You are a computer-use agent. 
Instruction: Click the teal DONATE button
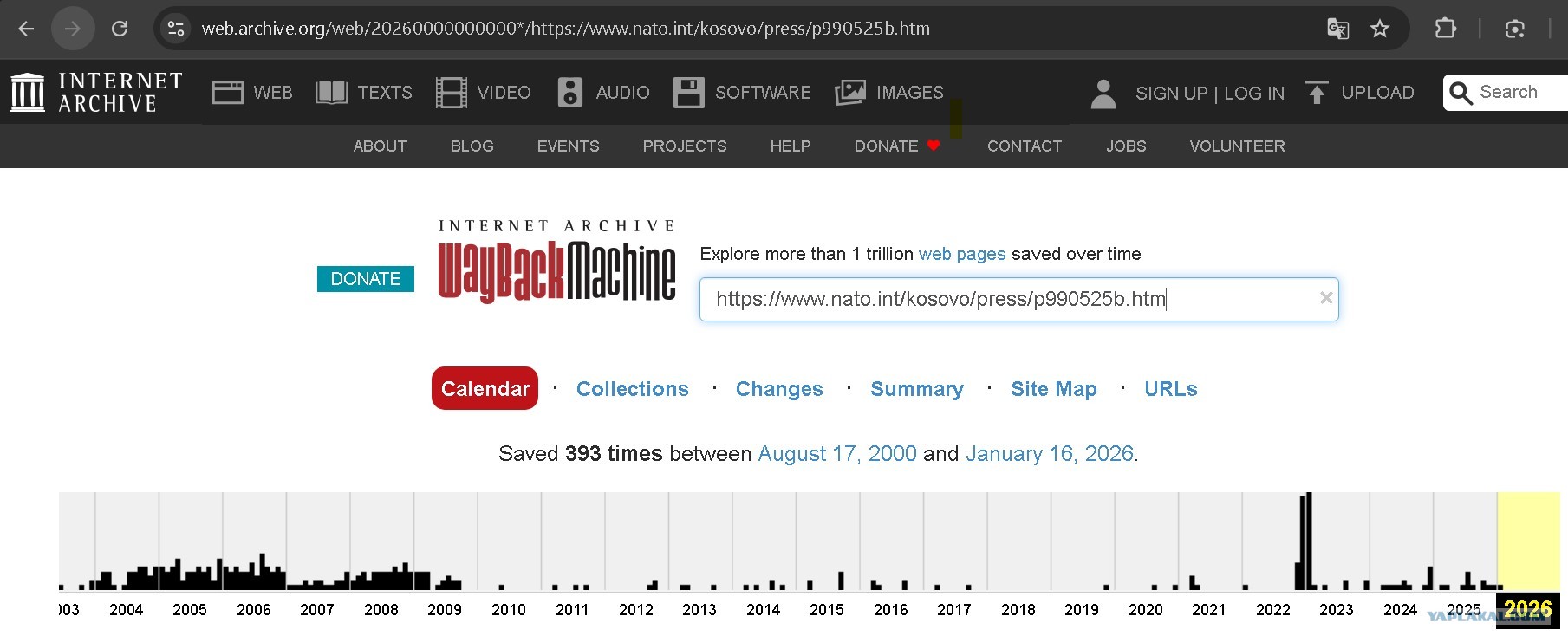pyautogui.click(x=366, y=279)
